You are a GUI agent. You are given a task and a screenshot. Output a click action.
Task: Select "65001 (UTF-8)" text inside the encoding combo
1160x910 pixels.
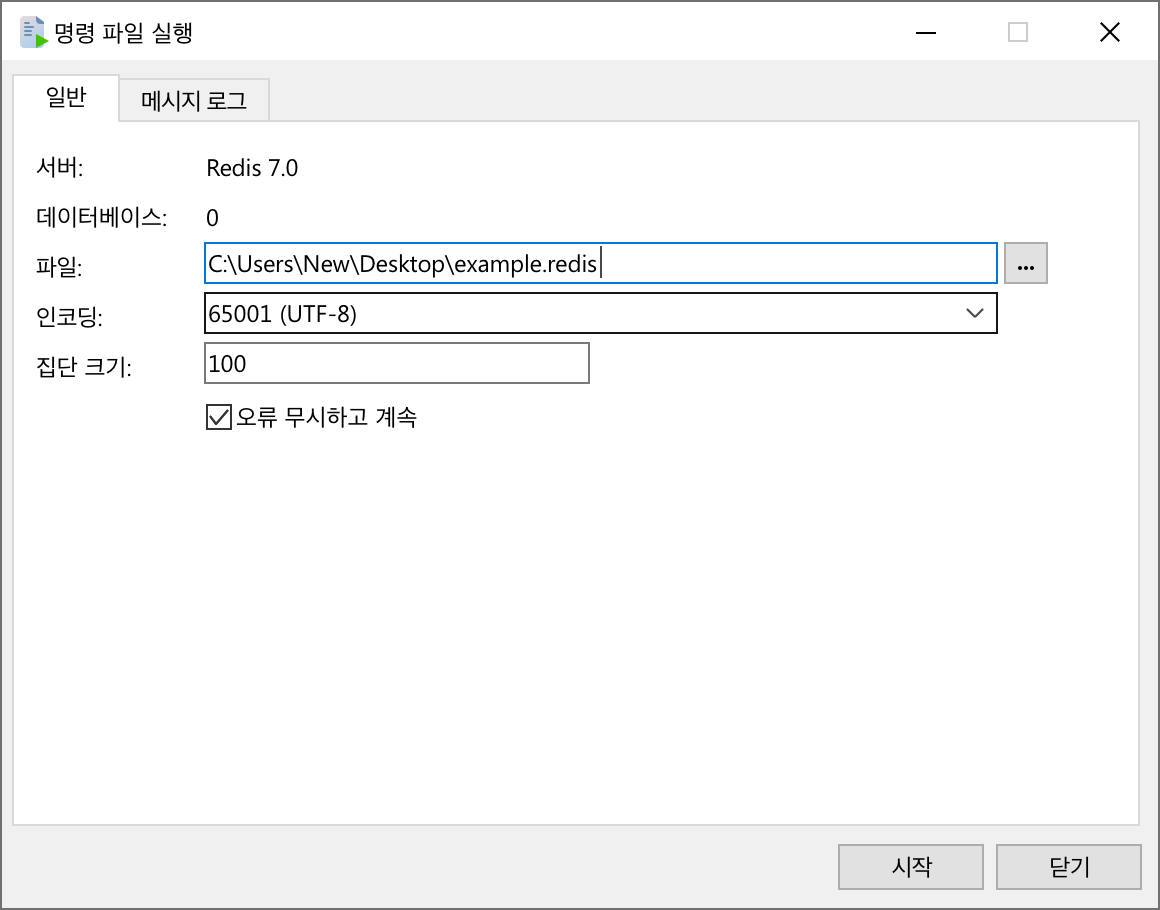point(280,313)
